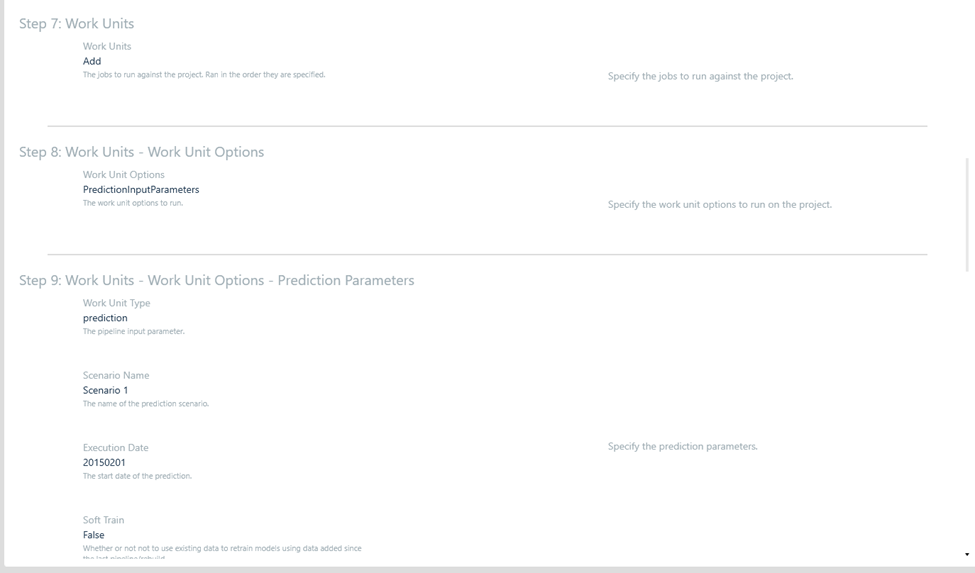Click the 'Work Unit Type' field label
Image resolution: width=975 pixels, height=573 pixels.
click(116, 303)
